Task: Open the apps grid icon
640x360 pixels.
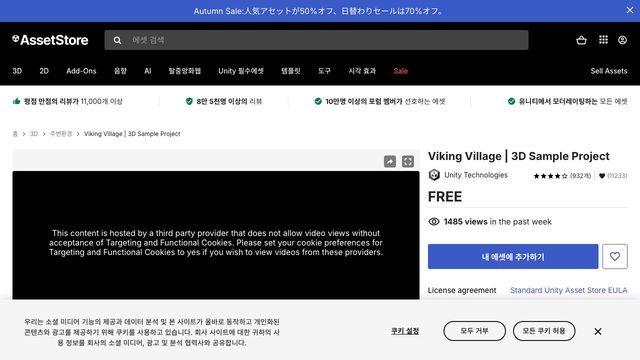Action: (x=603, y=40)
